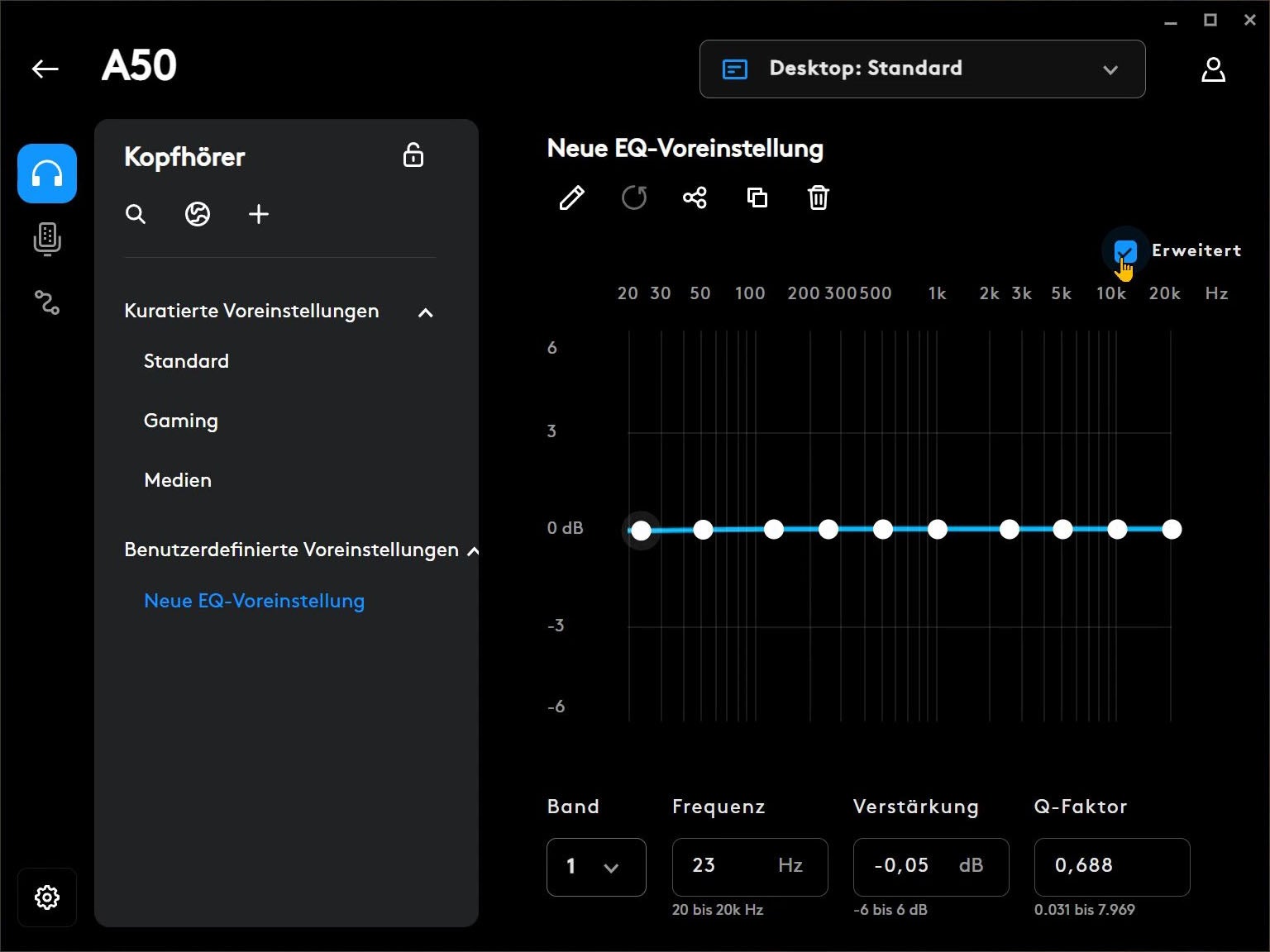Duplicate the current EQ preset
This screenshot has width=1270, height=952.
(x=757, y=198)
